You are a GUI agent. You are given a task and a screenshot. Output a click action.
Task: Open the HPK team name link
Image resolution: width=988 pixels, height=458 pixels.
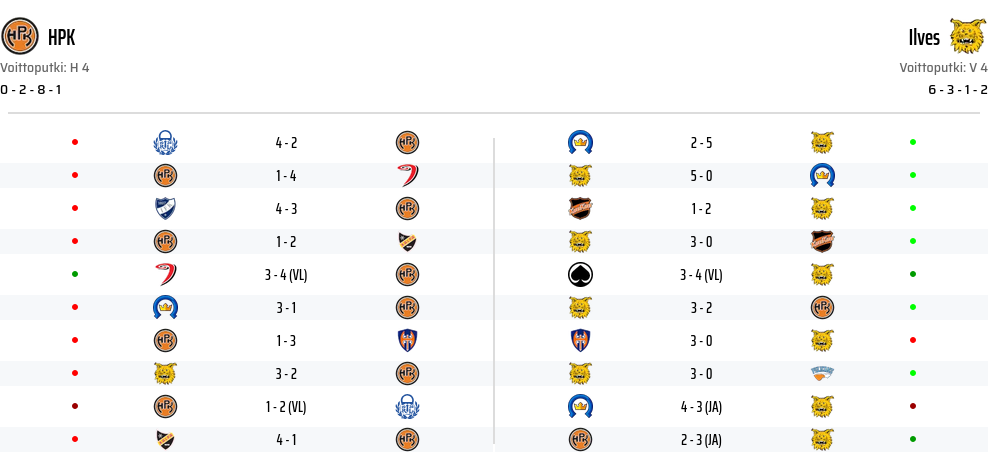[x=61, y=38]
